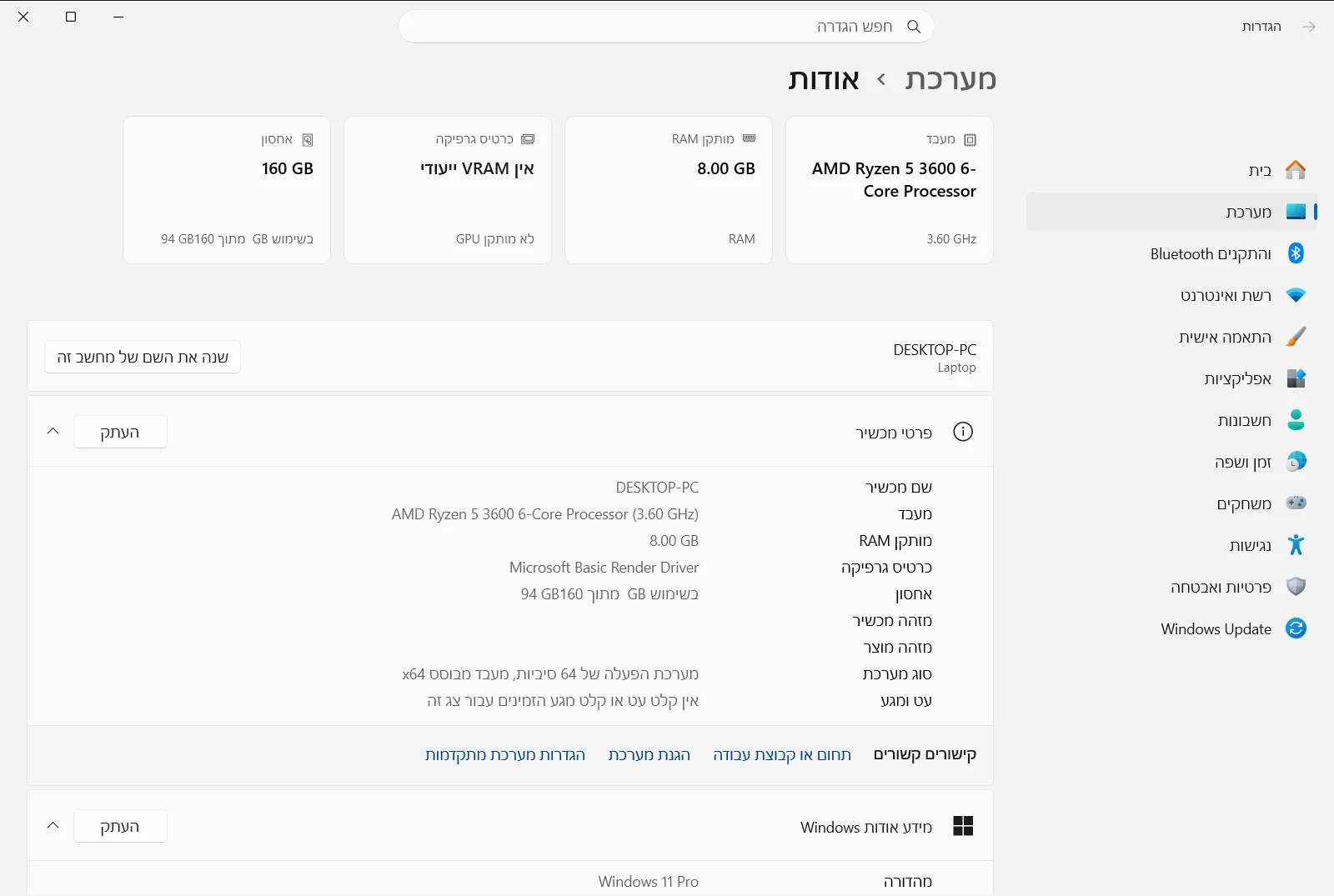Click the Windows 11 Pro edition value

[x=648, y=882]
